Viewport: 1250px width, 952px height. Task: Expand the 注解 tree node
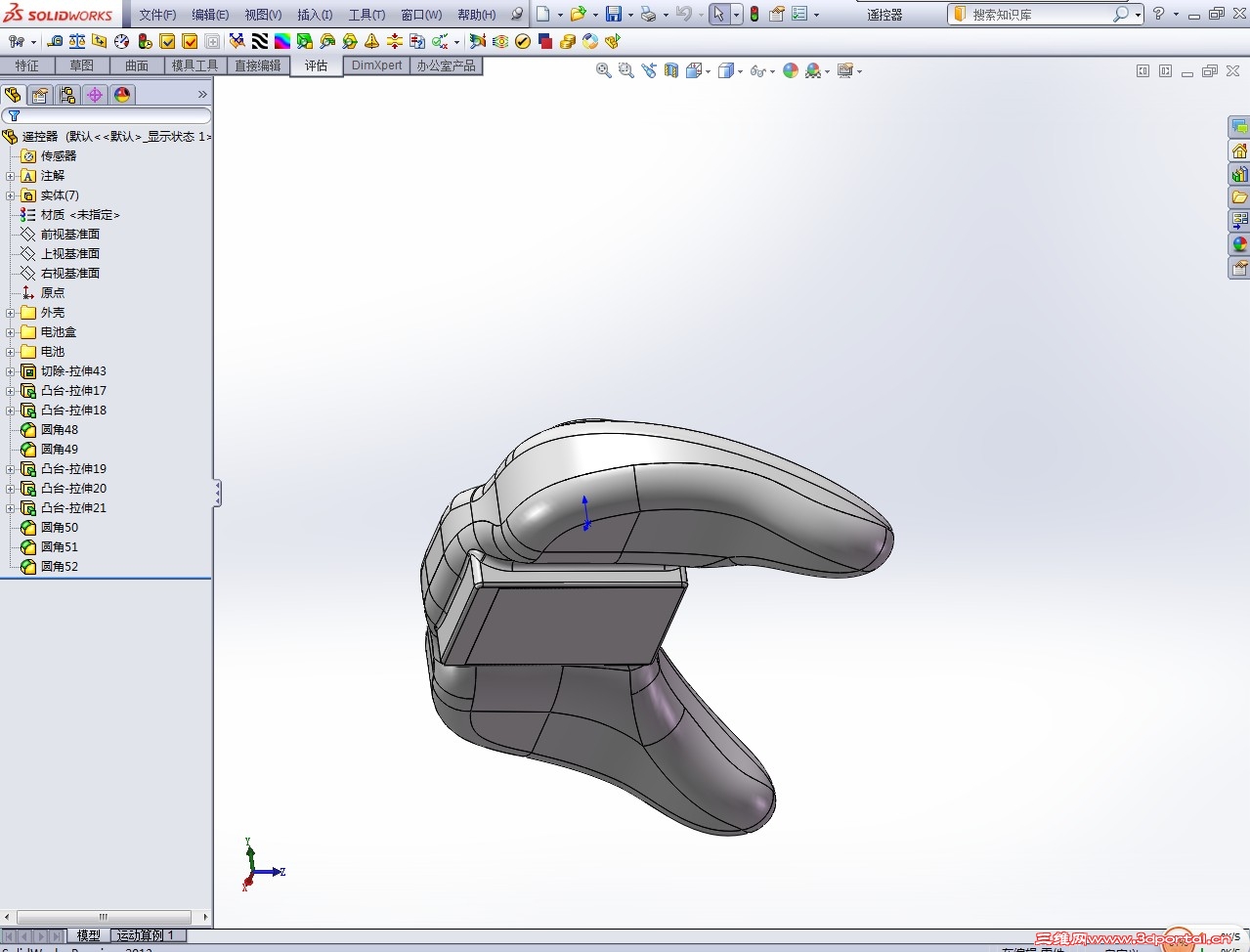pos(10,176)
